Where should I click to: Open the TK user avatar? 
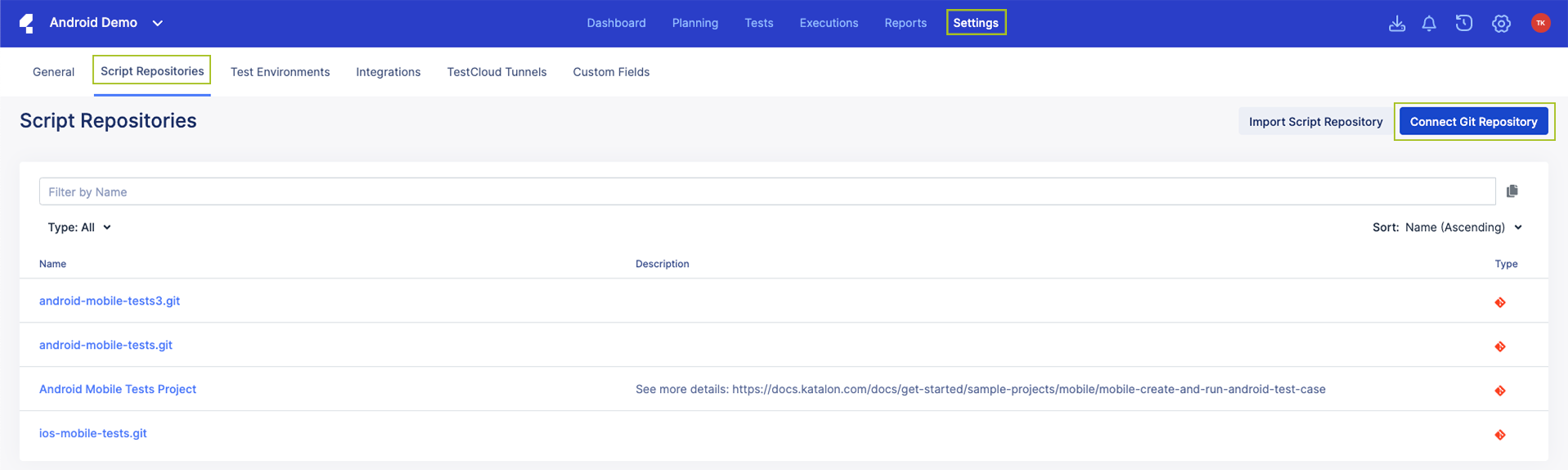pos(1539,23)
